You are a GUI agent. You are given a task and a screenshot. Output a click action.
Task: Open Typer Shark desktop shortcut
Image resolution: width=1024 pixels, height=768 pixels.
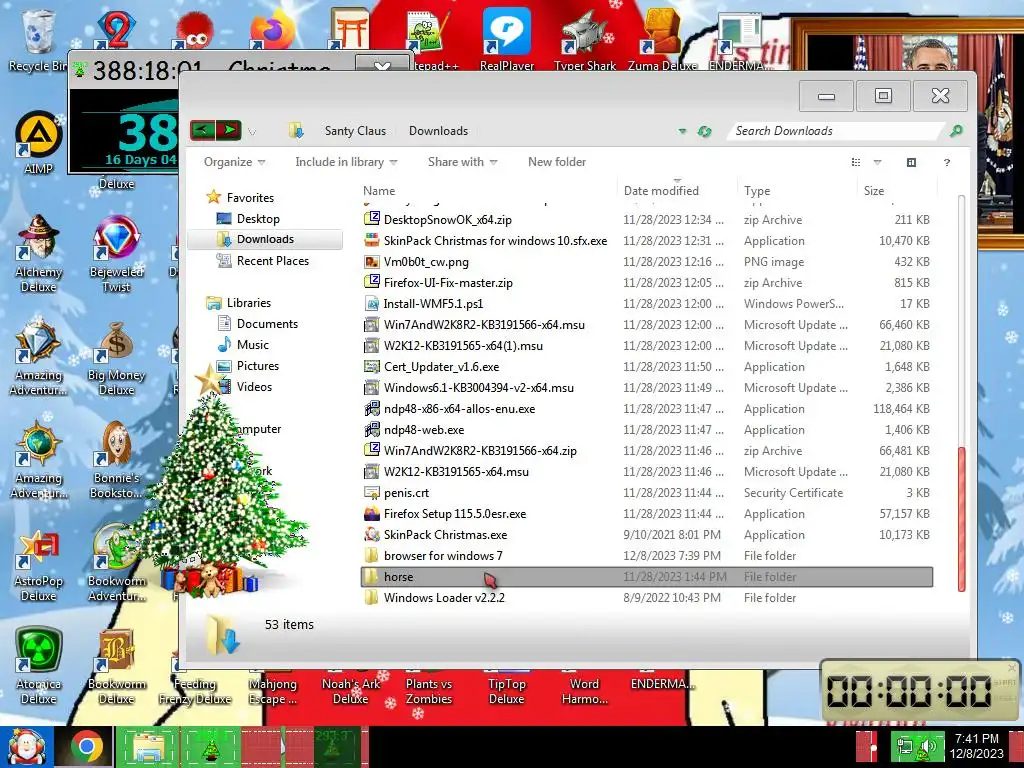(584, 40)
